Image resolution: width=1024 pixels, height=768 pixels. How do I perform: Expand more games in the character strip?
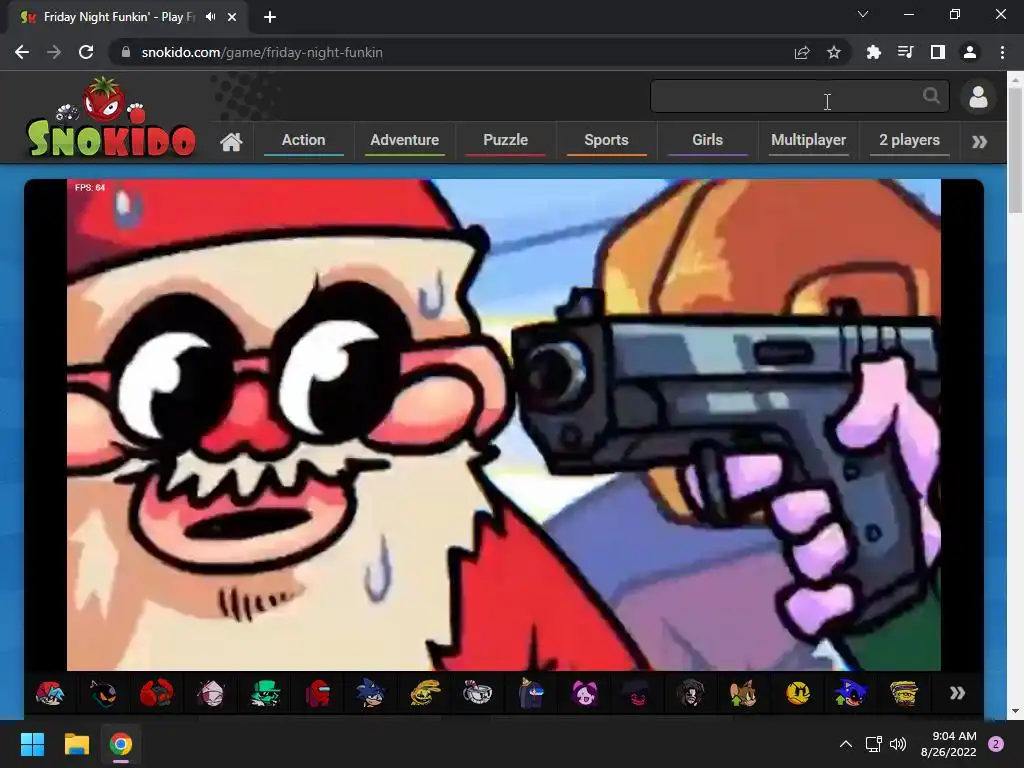pos(957,693)
